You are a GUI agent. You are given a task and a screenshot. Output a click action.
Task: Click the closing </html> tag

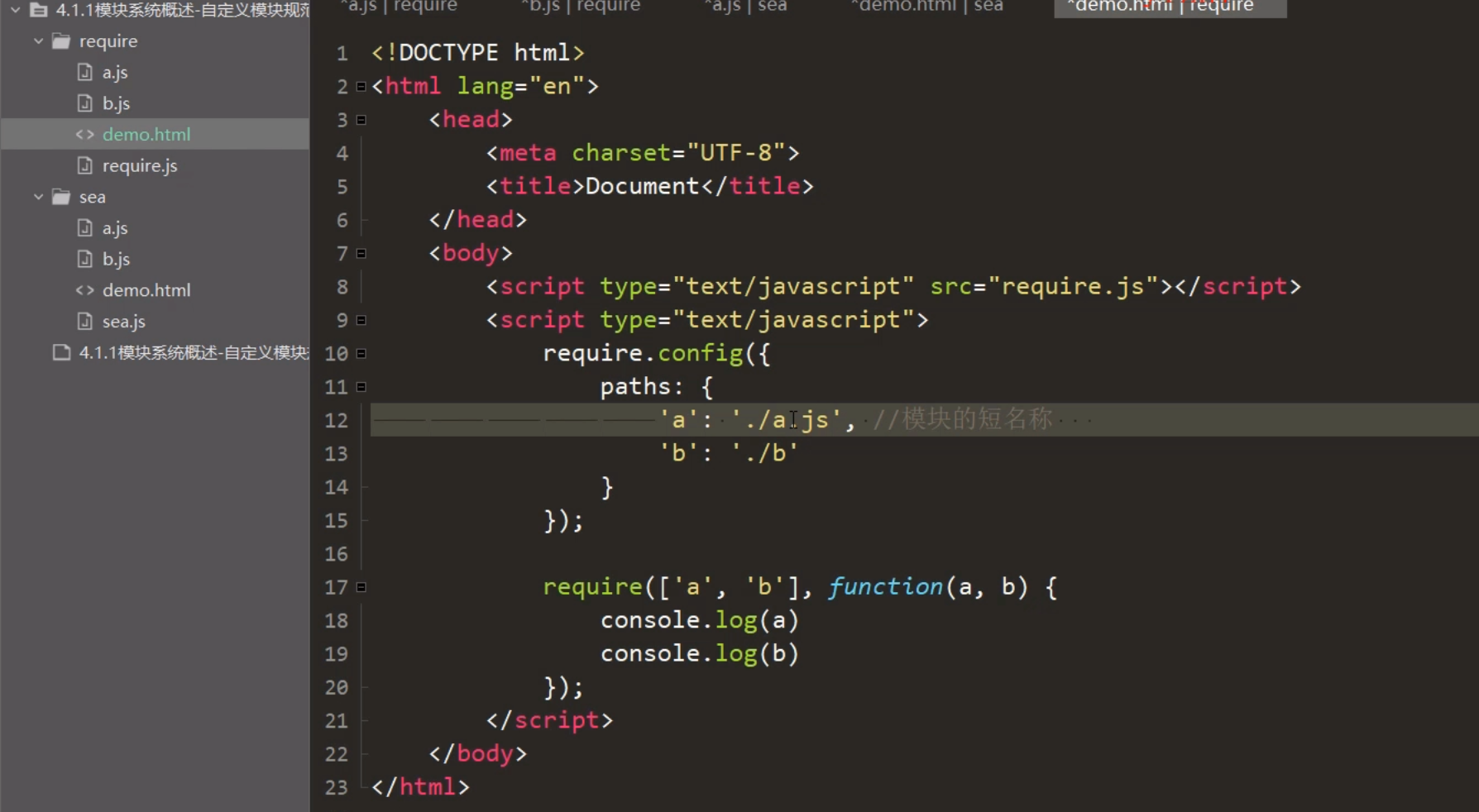tap(420, 787)
